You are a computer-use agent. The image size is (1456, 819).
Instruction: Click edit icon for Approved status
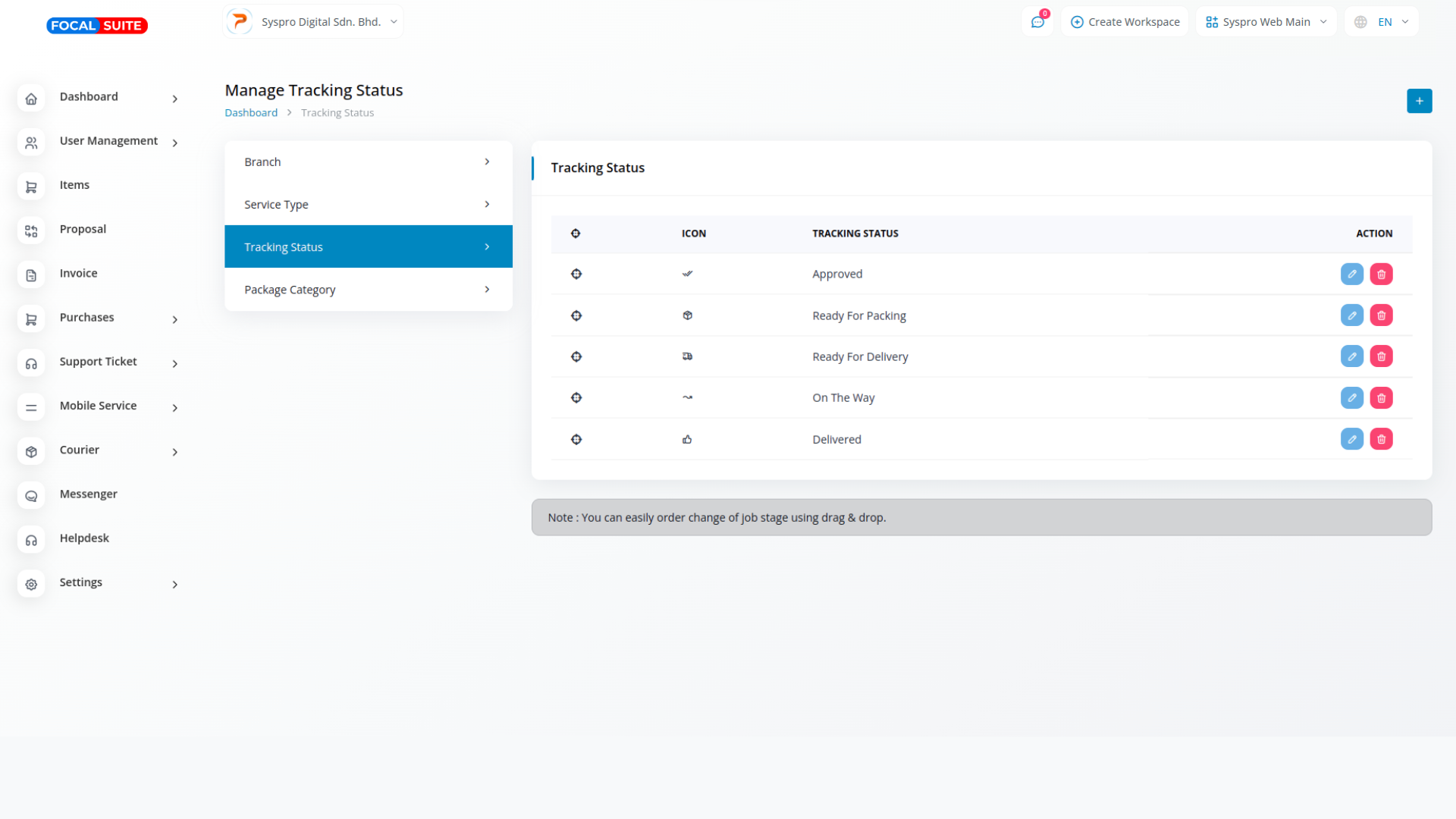click(x=1351, y=274)
